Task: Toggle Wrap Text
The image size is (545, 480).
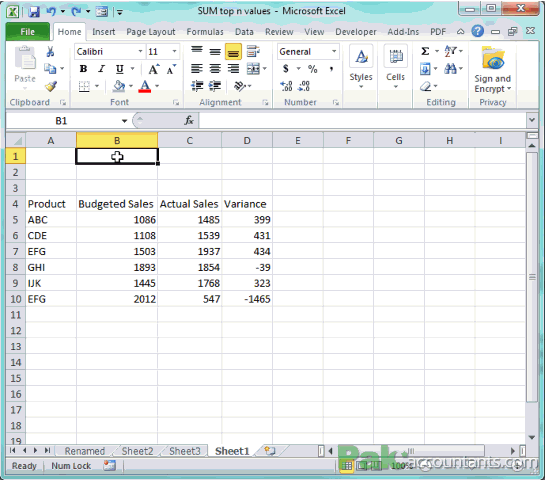Action: point(253,52)
